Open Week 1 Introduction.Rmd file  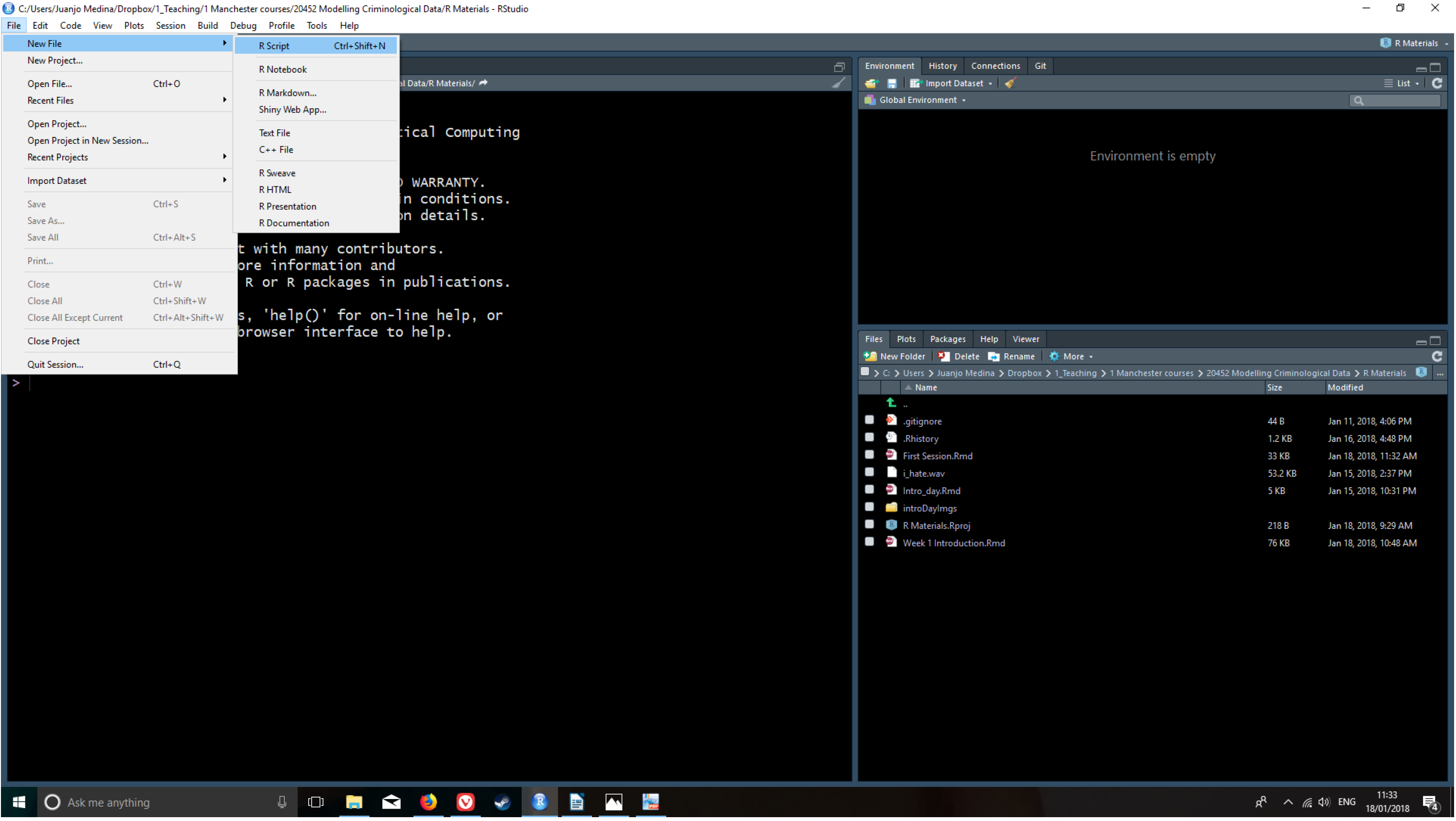(x=953, y=543)
